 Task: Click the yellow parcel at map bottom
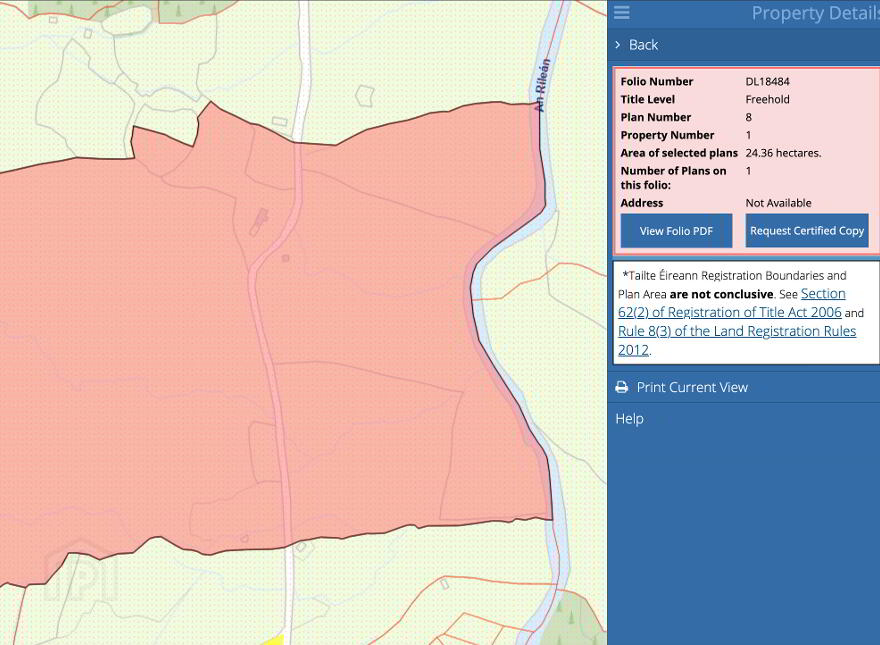tap(273, 640)
